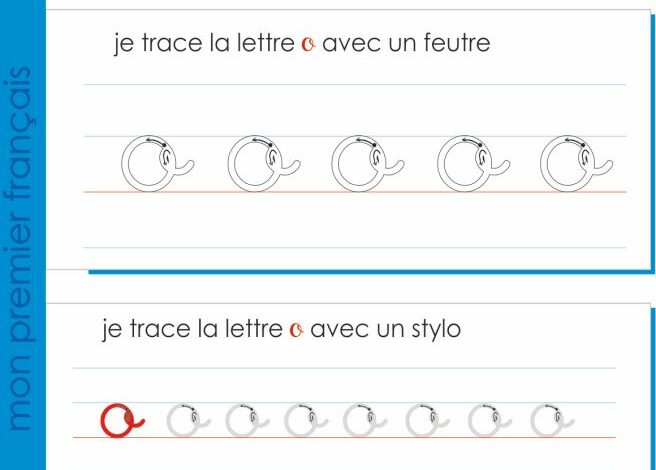Click the fourth outlined letter o in feutre row
656x470 pixels.
[x=474, y=164]
